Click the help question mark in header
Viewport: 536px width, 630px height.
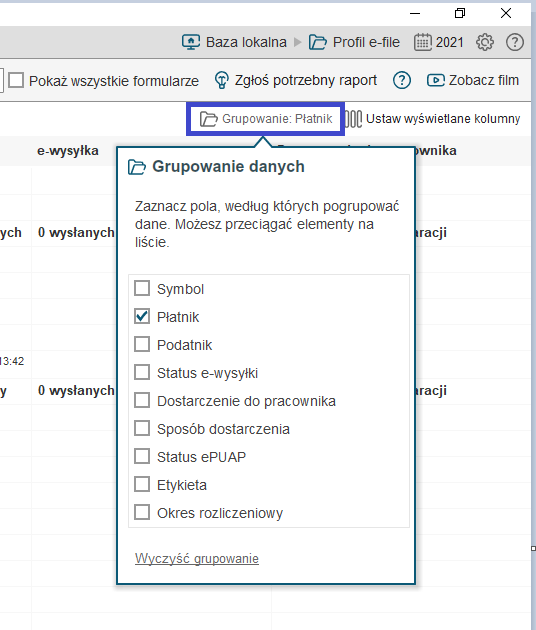pyautogui.click(x=515, y=42)
